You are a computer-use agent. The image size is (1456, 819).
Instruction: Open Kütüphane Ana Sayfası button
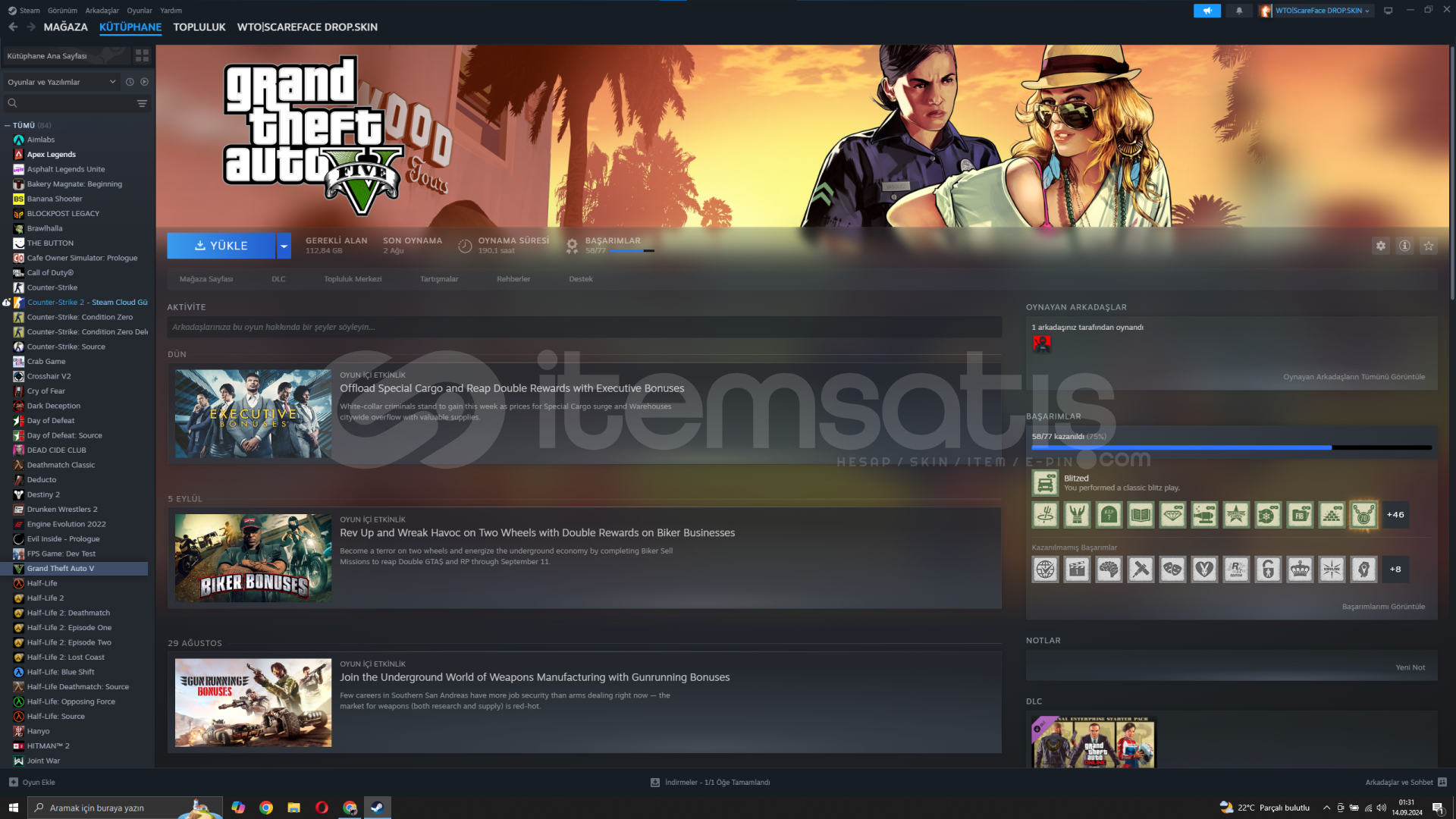pyautogui.click(x=65, y=56)
